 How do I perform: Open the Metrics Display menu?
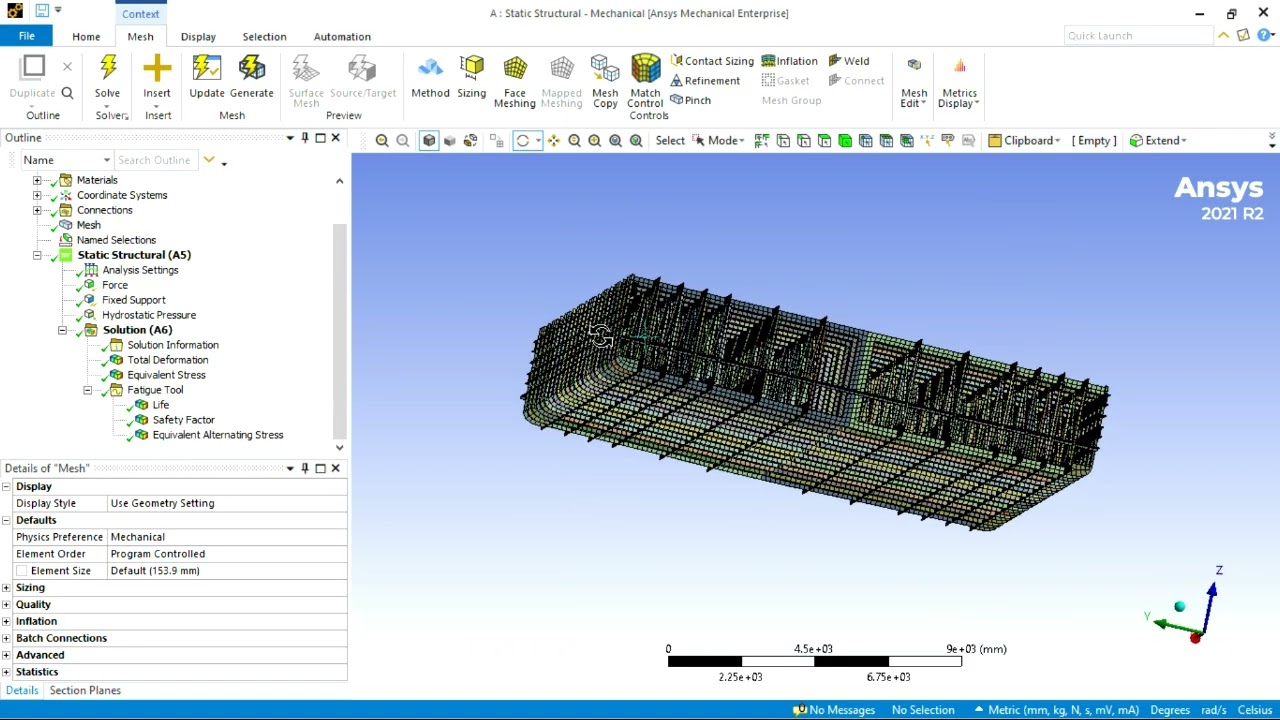(959, 83)
